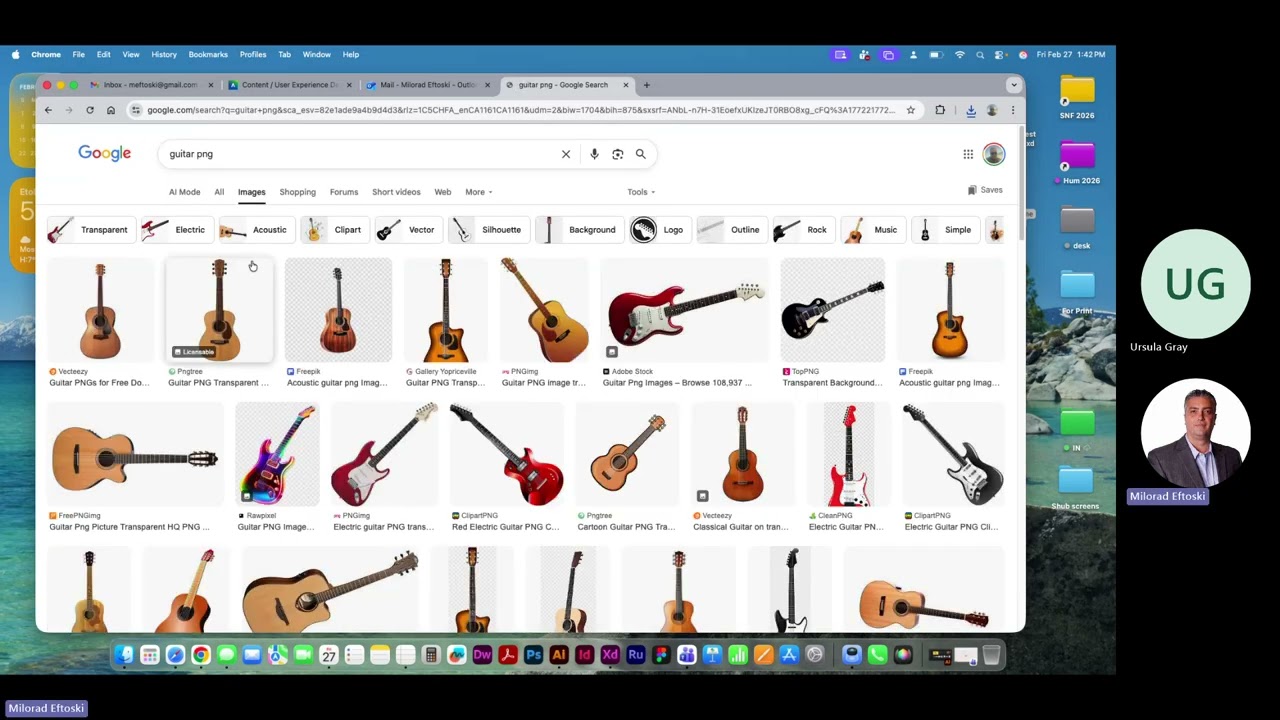Start voice search with microphone icon
Viewport: 1280px width, 720px height.
(594, 154)
